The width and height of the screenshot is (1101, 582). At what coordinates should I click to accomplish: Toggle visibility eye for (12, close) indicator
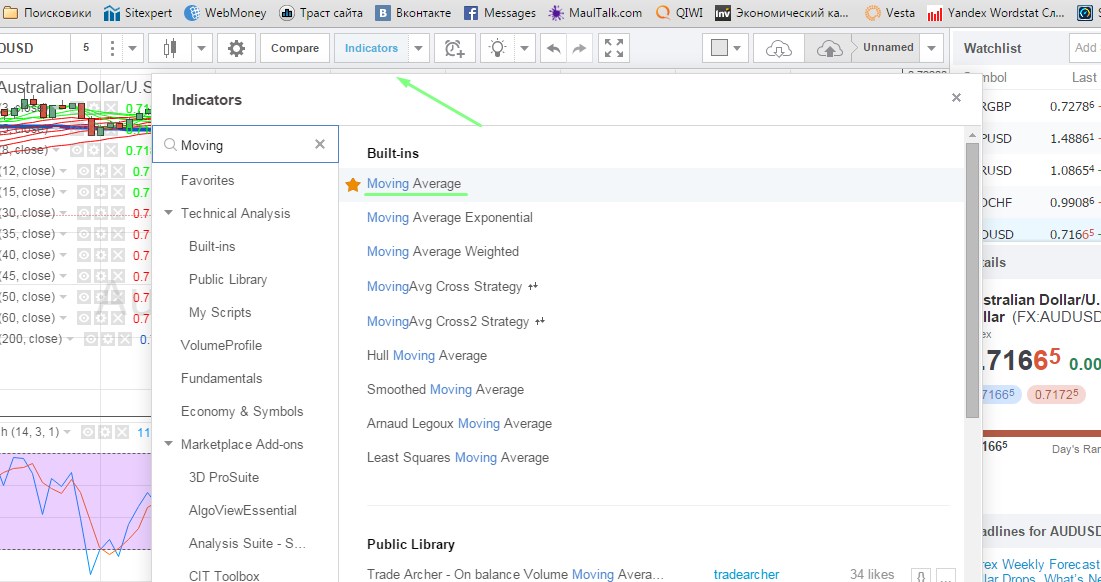tap(86, 171)
